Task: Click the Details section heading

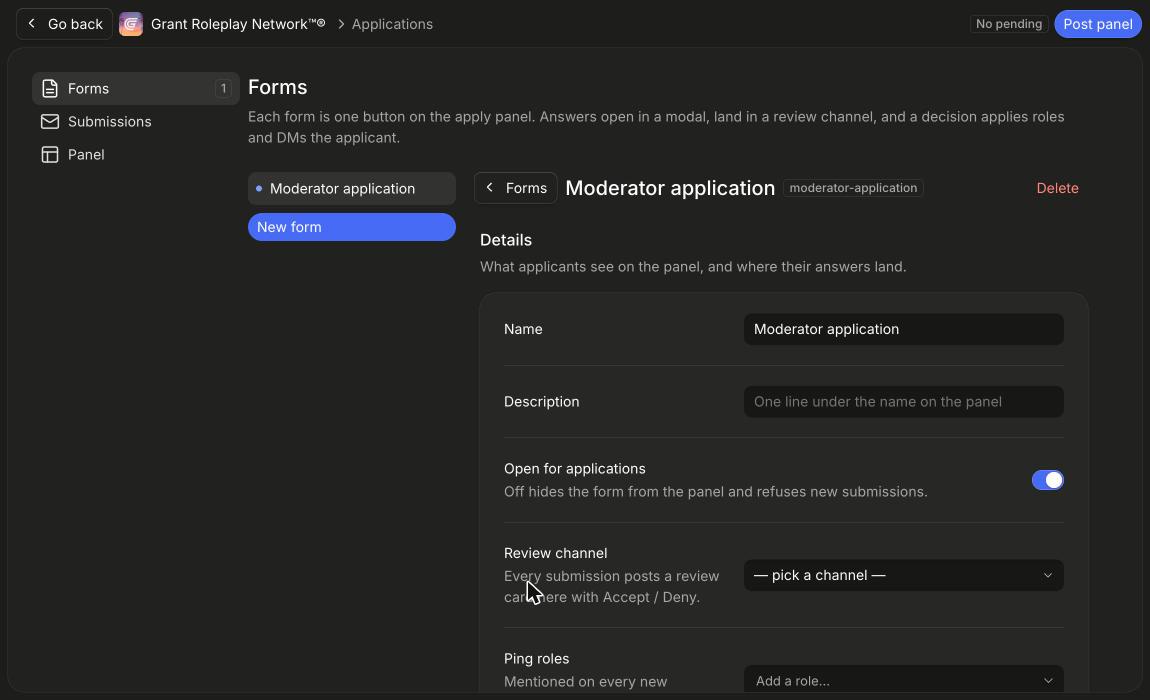Action: (x=506, y=240)
